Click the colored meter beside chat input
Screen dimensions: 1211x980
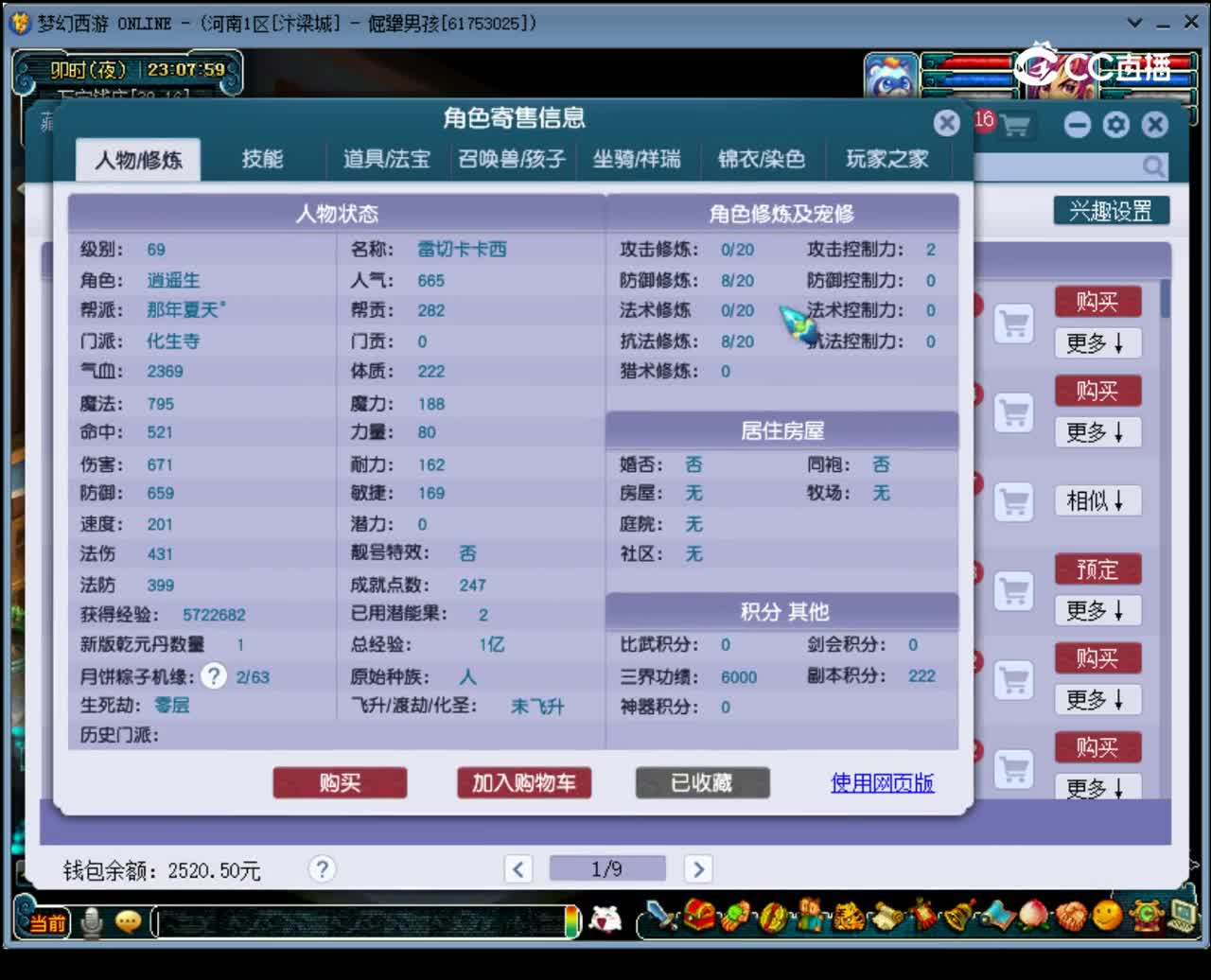point(572,922)
